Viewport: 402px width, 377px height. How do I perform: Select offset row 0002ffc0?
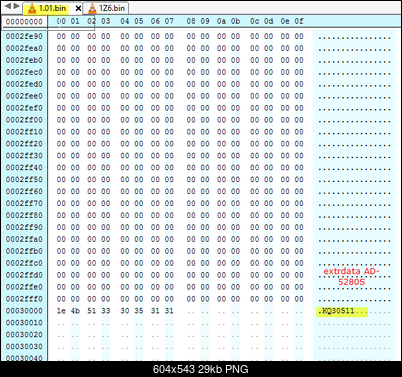click(24, 263)
